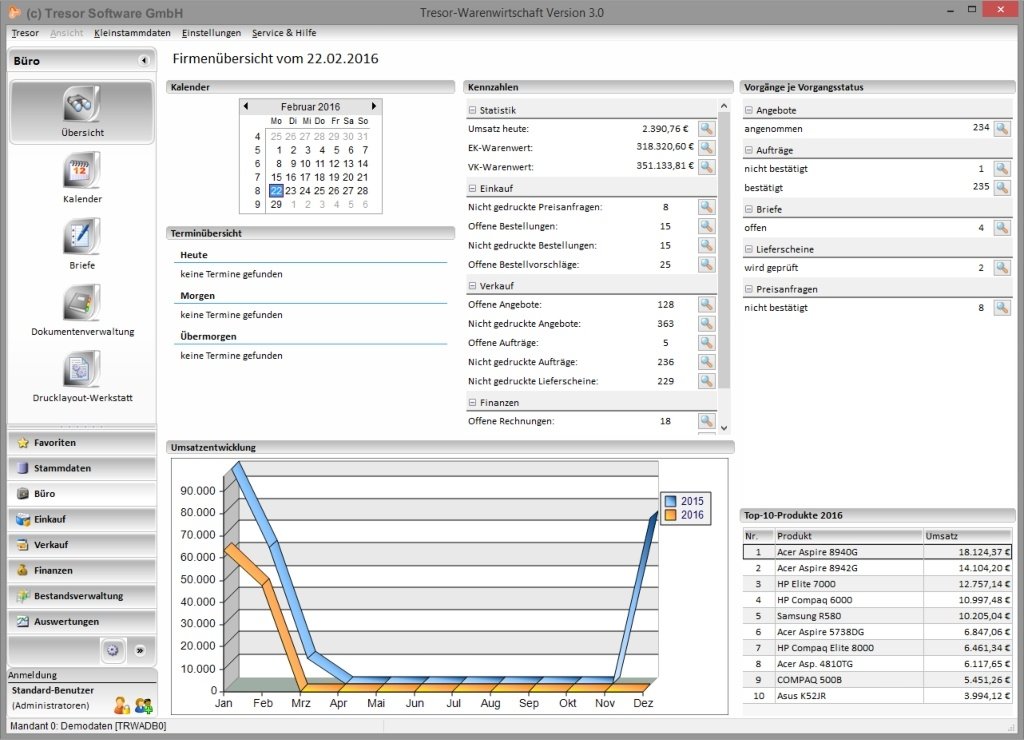This screenshot has height=740, width=1024.
Task: Click magnifier beside Offene Angebote
Action: (706, 304)
